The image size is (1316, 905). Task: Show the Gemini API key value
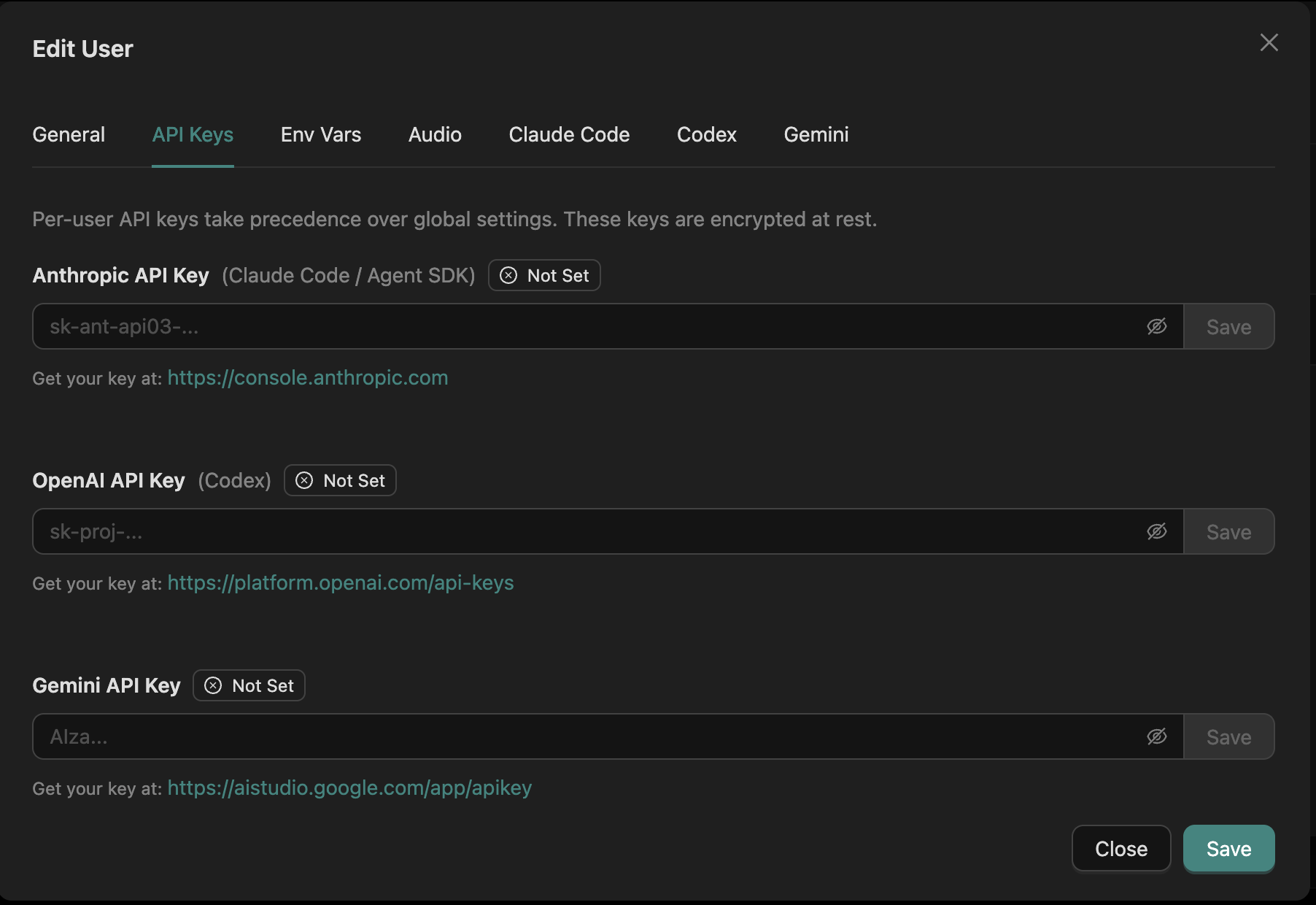point(1158,736)
